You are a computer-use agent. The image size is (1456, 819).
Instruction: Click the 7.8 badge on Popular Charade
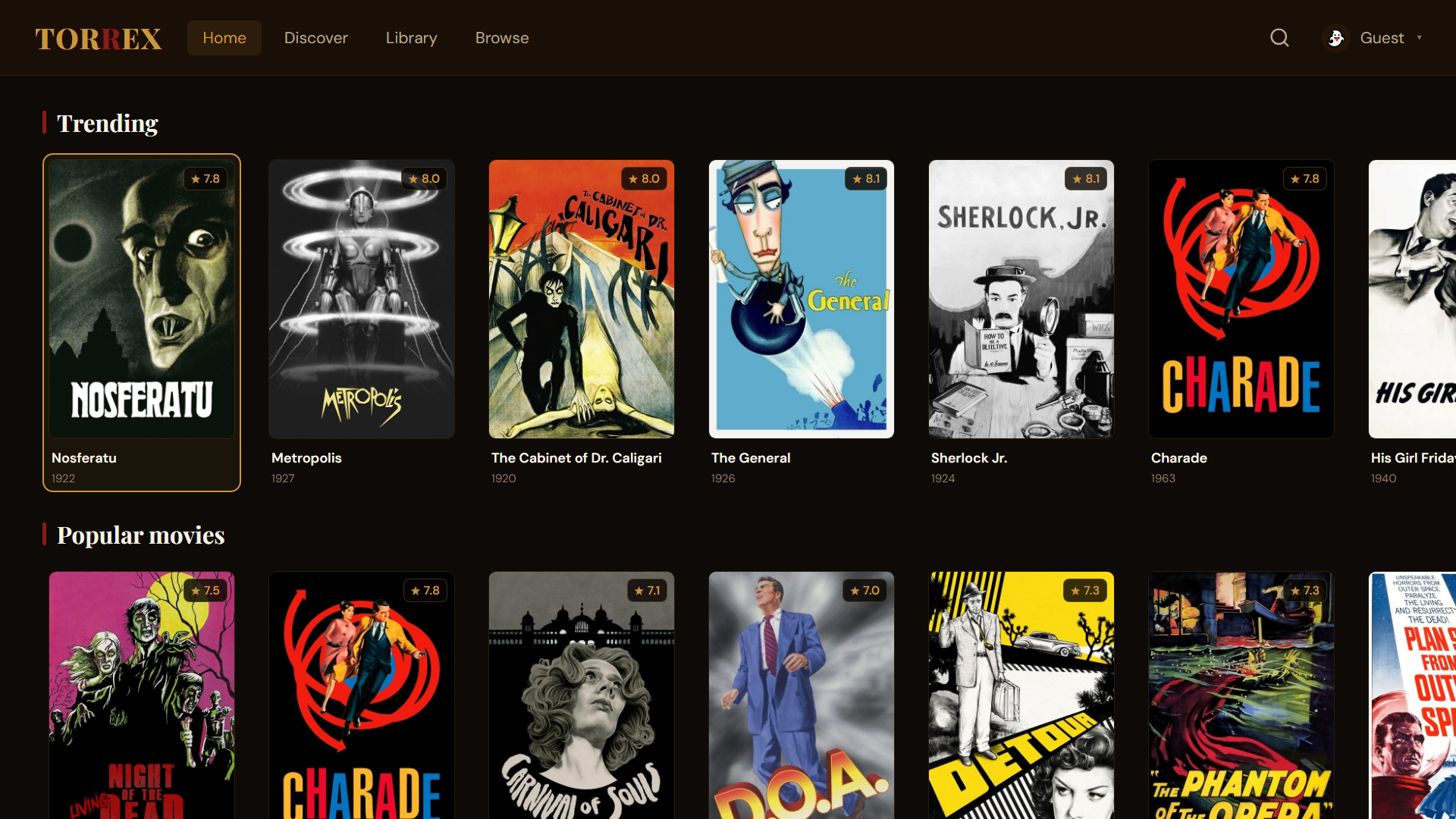pos(425,591)
